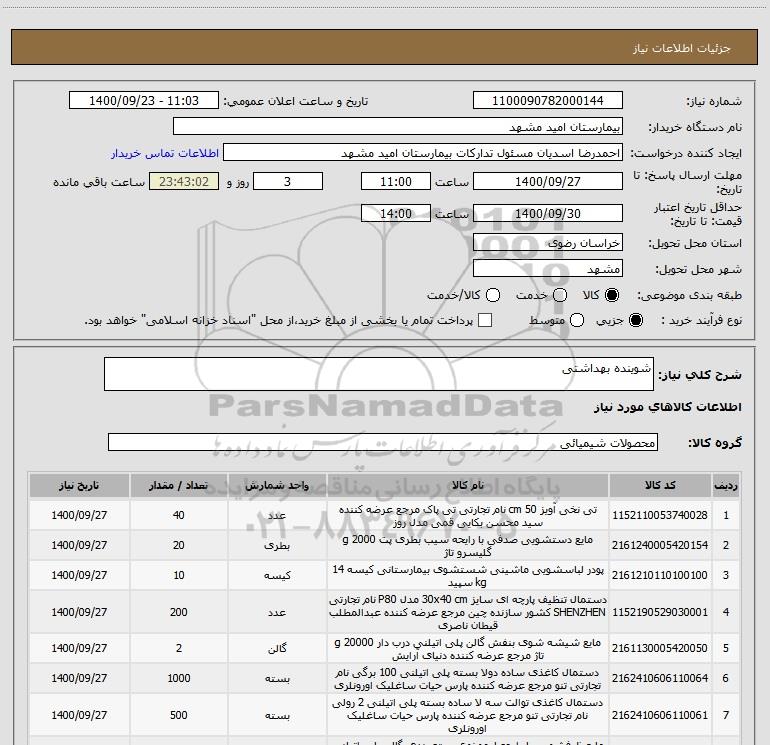Click quantity 2 in row 5
Viewport: 770px width, 745px height.
(179, 648)
